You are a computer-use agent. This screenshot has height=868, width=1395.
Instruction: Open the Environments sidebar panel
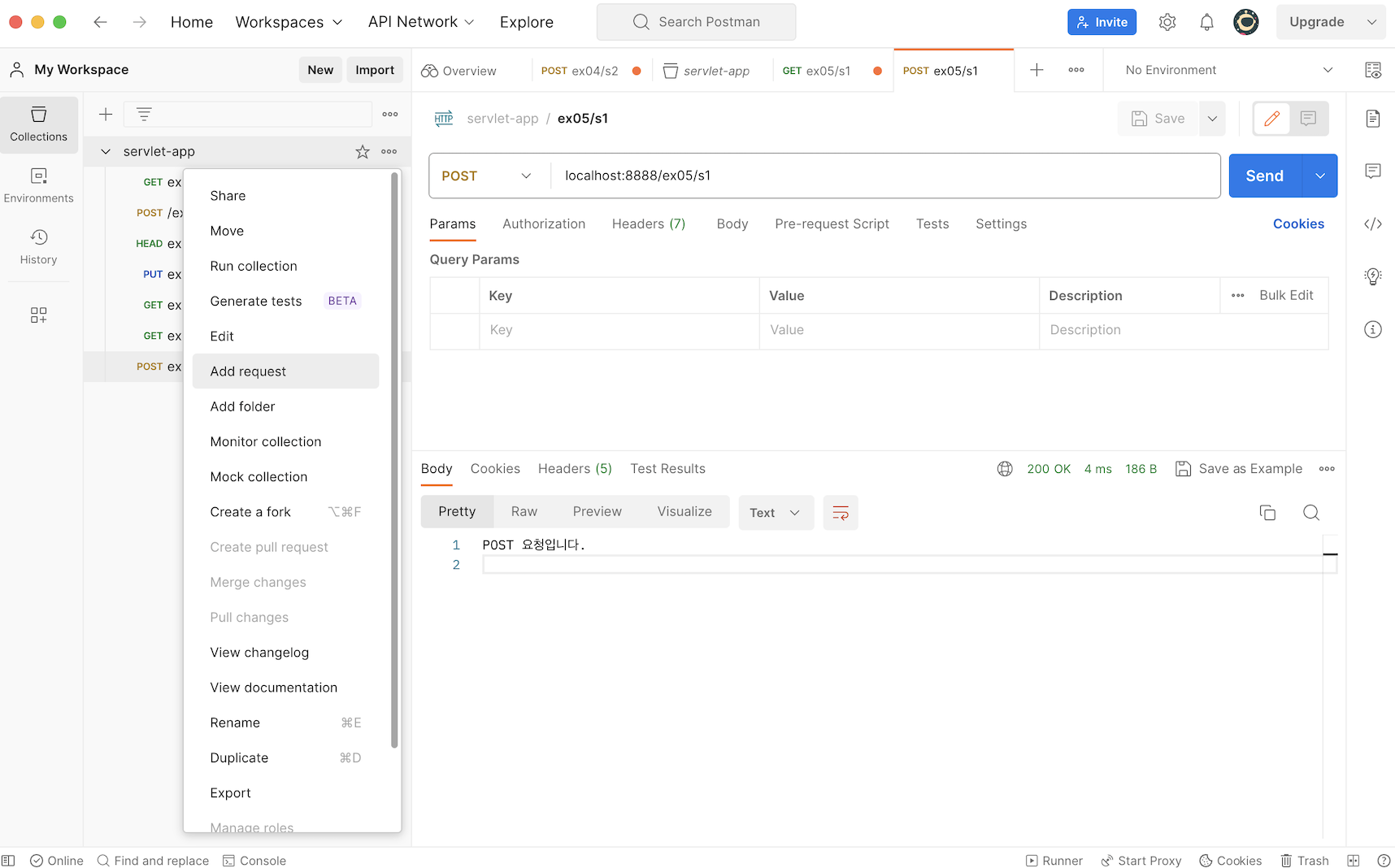(x=39, y=186)
